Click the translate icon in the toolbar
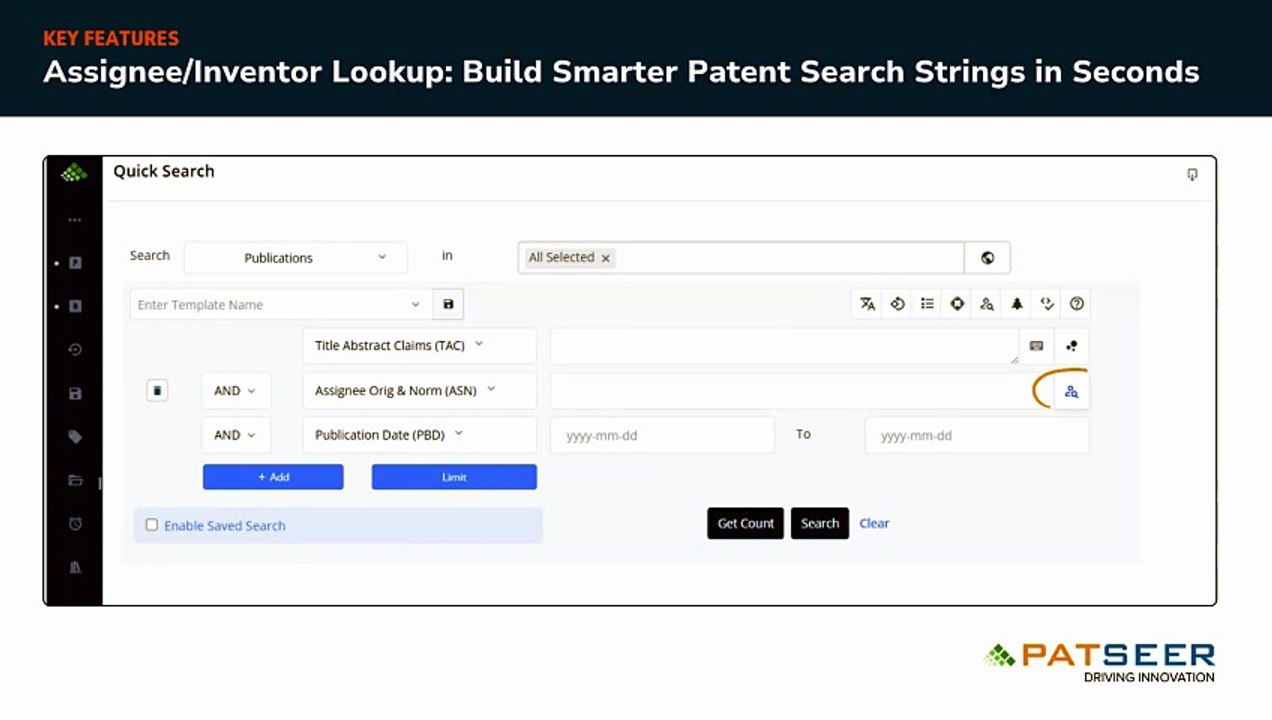The width and height of the screenshot is (1272, 720). pyautogui.click(x=867, y=304)
